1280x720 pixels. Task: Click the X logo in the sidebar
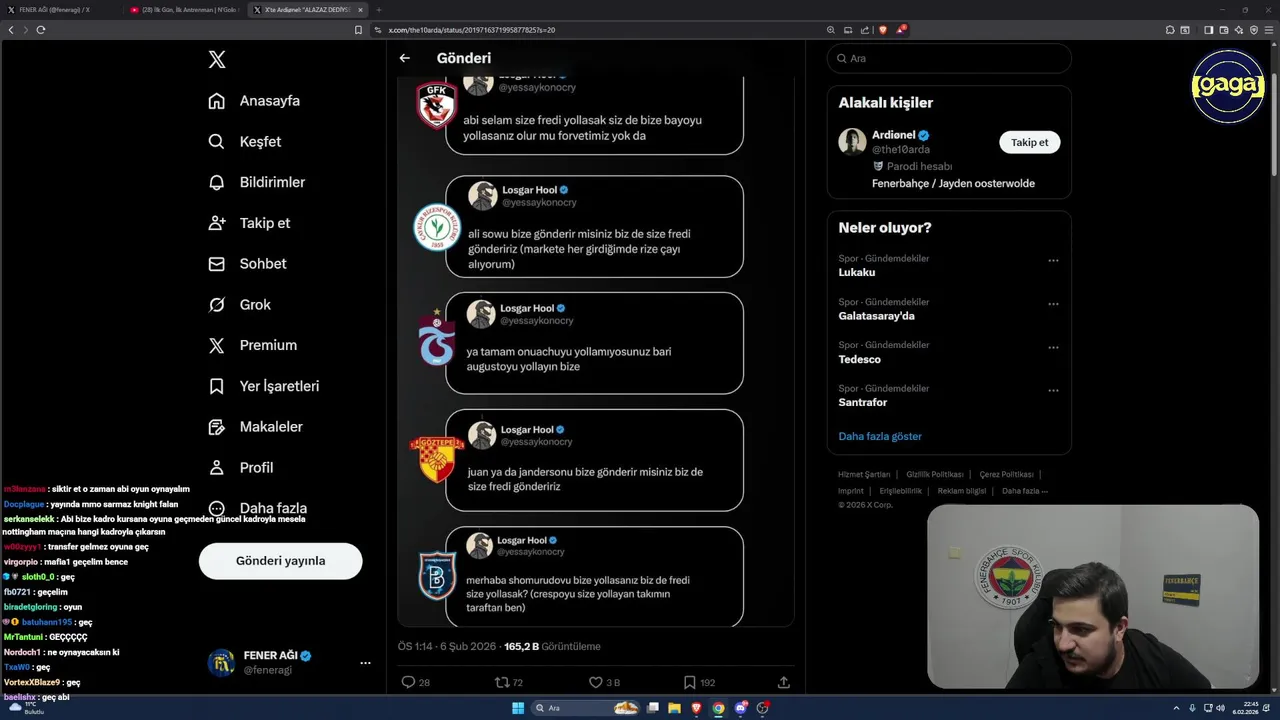point(217,60)
